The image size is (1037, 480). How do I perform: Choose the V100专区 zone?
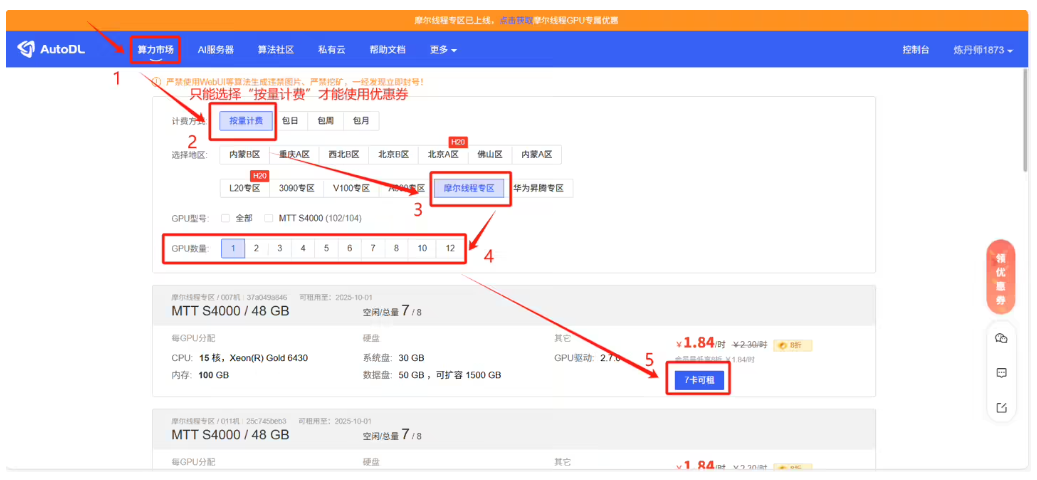(x=351, y=188)
